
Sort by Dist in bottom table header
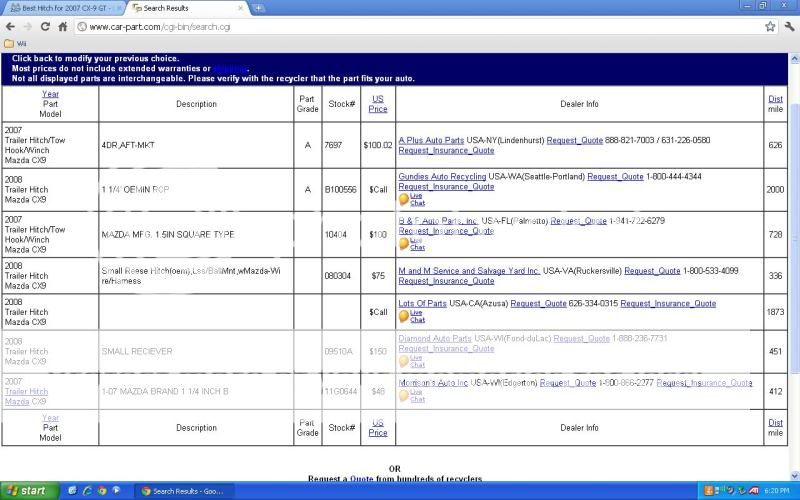(x=775, y=423)
